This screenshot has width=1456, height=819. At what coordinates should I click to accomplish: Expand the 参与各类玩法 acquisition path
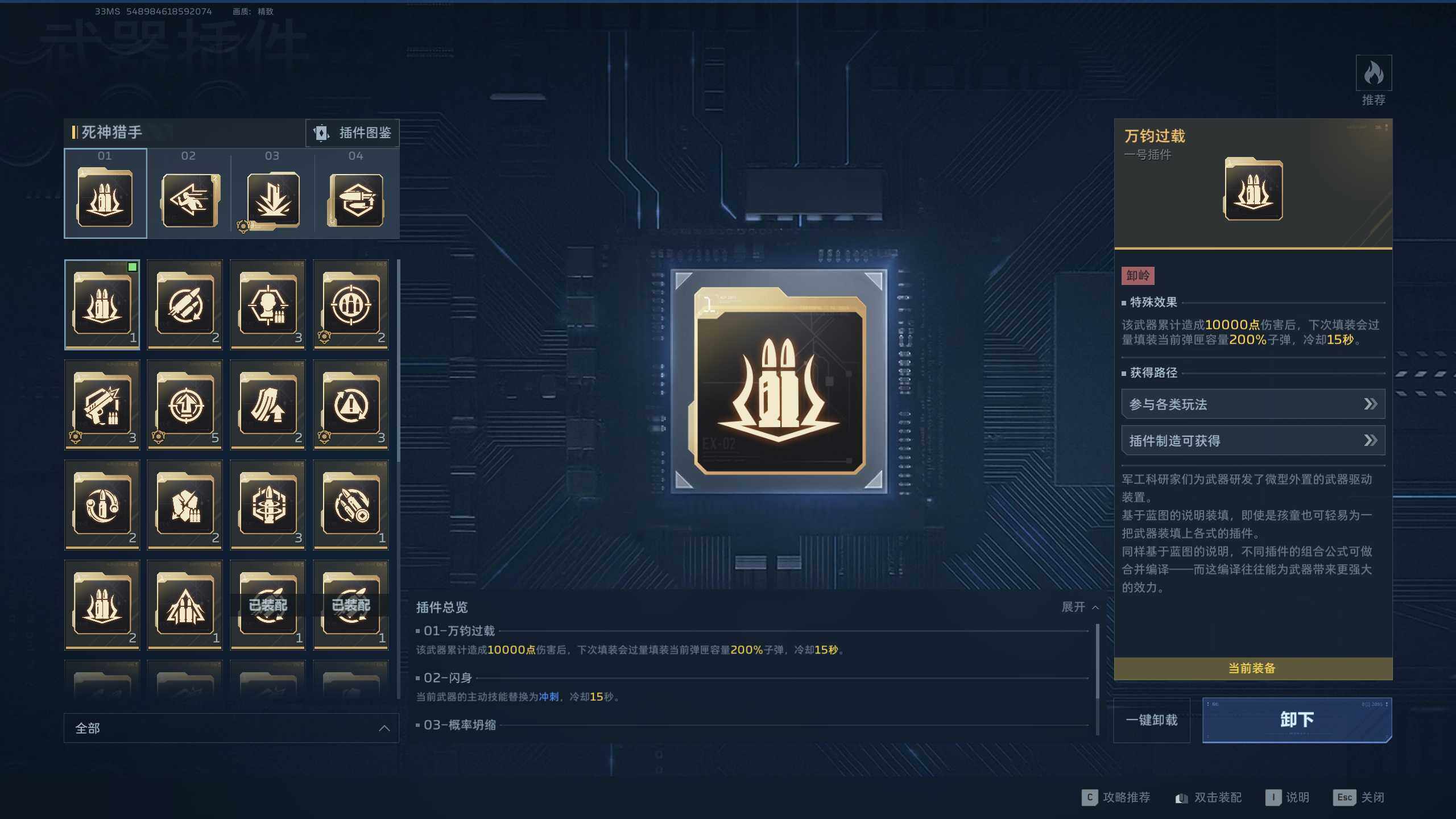pos(1253,404)
